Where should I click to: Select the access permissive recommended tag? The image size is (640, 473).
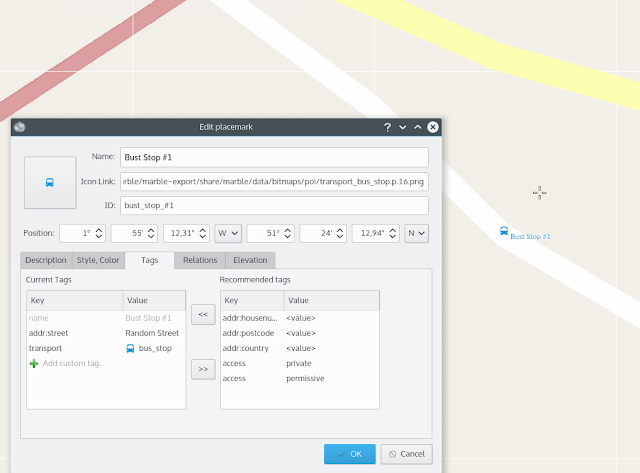(x=300, y=378)
